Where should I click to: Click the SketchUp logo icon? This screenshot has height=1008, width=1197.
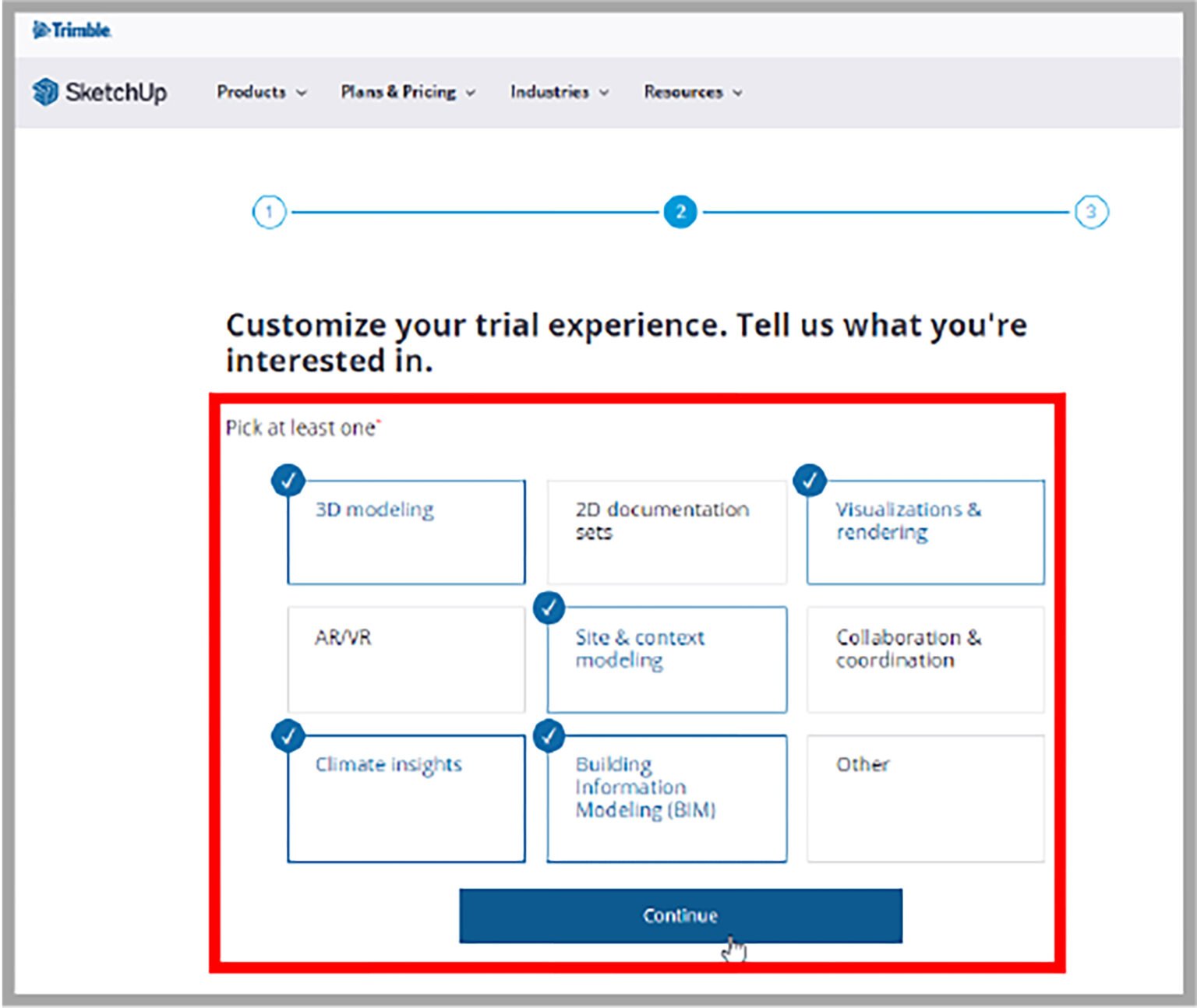[45, 92]
